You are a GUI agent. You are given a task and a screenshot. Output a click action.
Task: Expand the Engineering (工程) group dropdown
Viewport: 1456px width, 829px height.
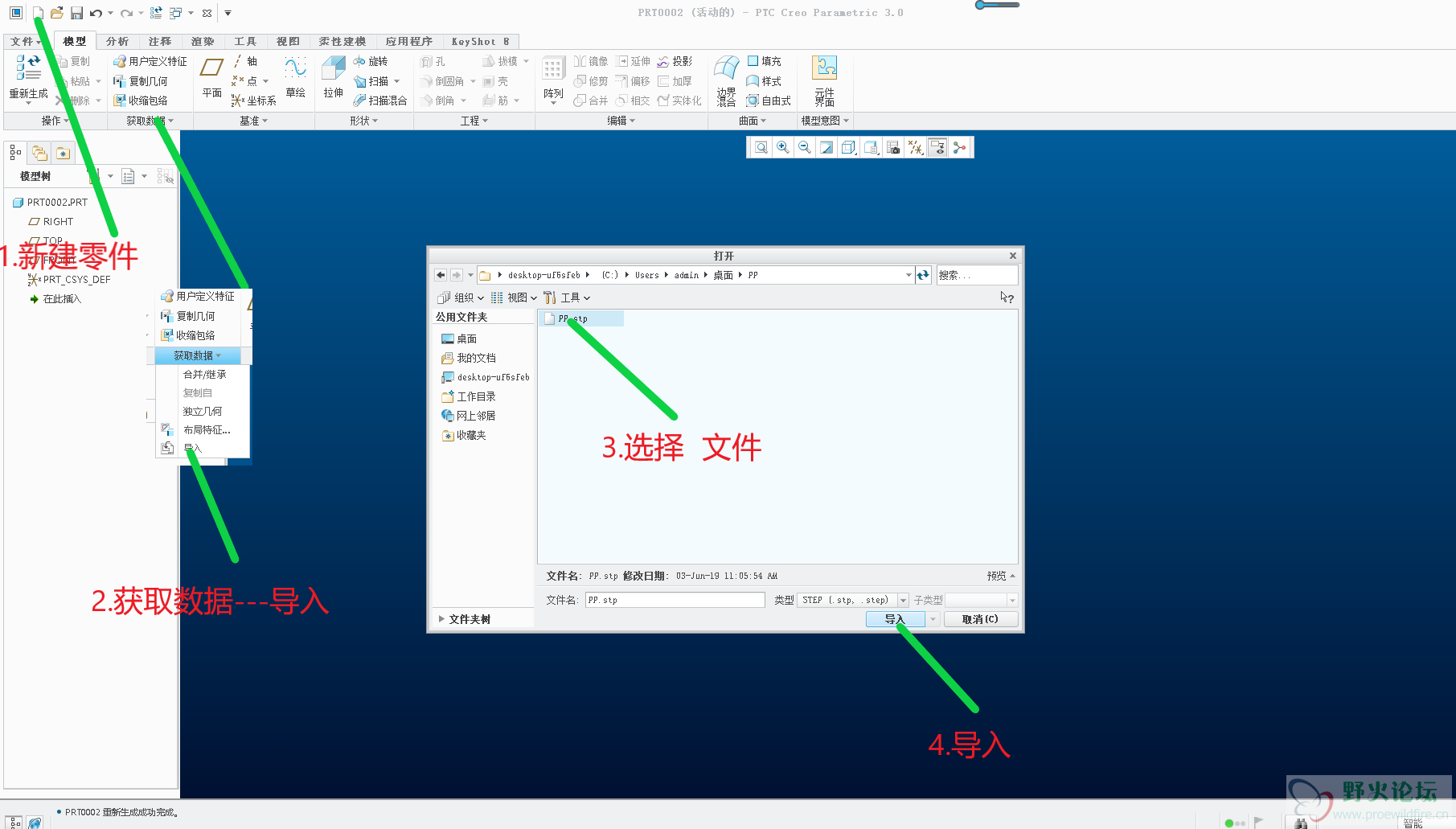pyautogui.click(x=474, y=121)
